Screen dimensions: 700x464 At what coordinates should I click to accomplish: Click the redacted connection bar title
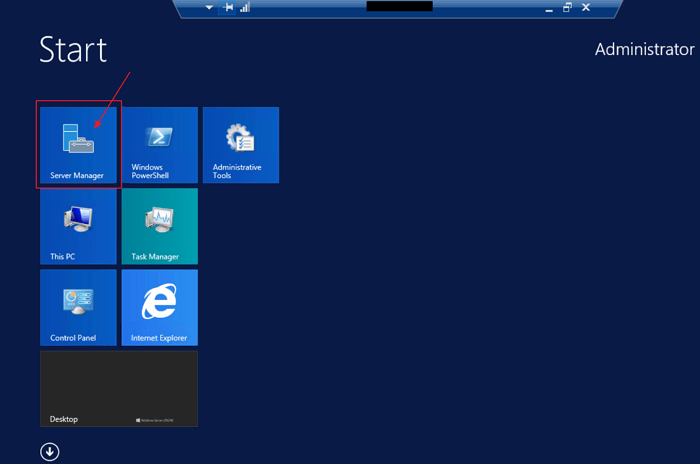point(399,6)
